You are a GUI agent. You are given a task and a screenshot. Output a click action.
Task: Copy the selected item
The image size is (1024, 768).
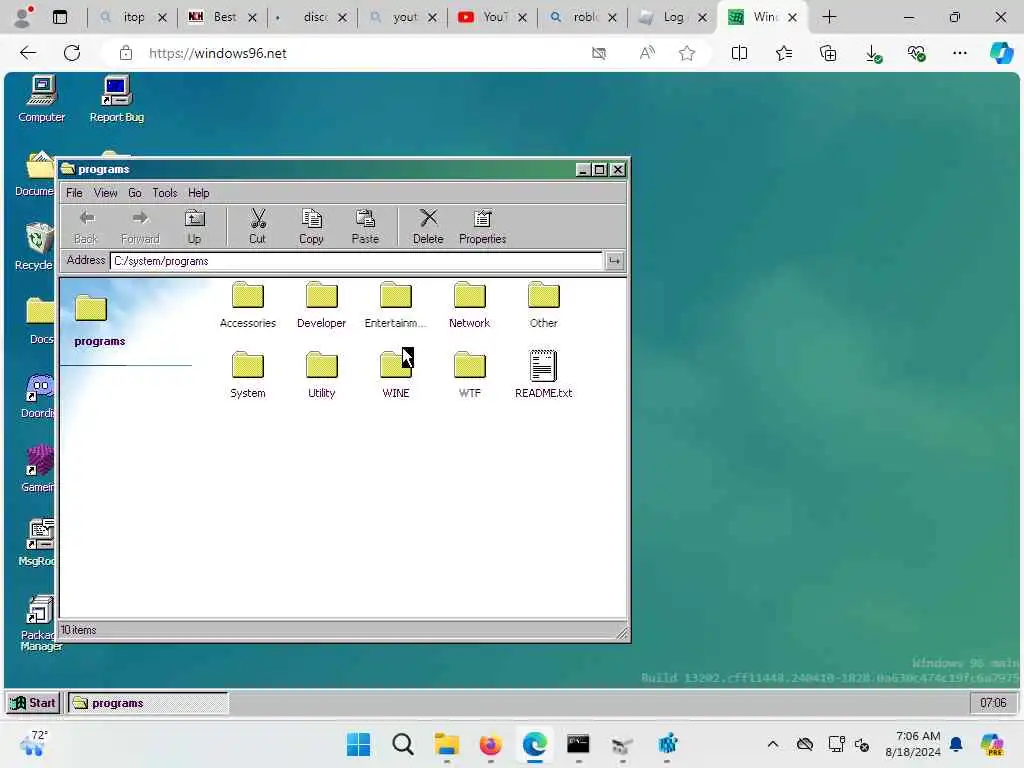[x=311, y=227]
